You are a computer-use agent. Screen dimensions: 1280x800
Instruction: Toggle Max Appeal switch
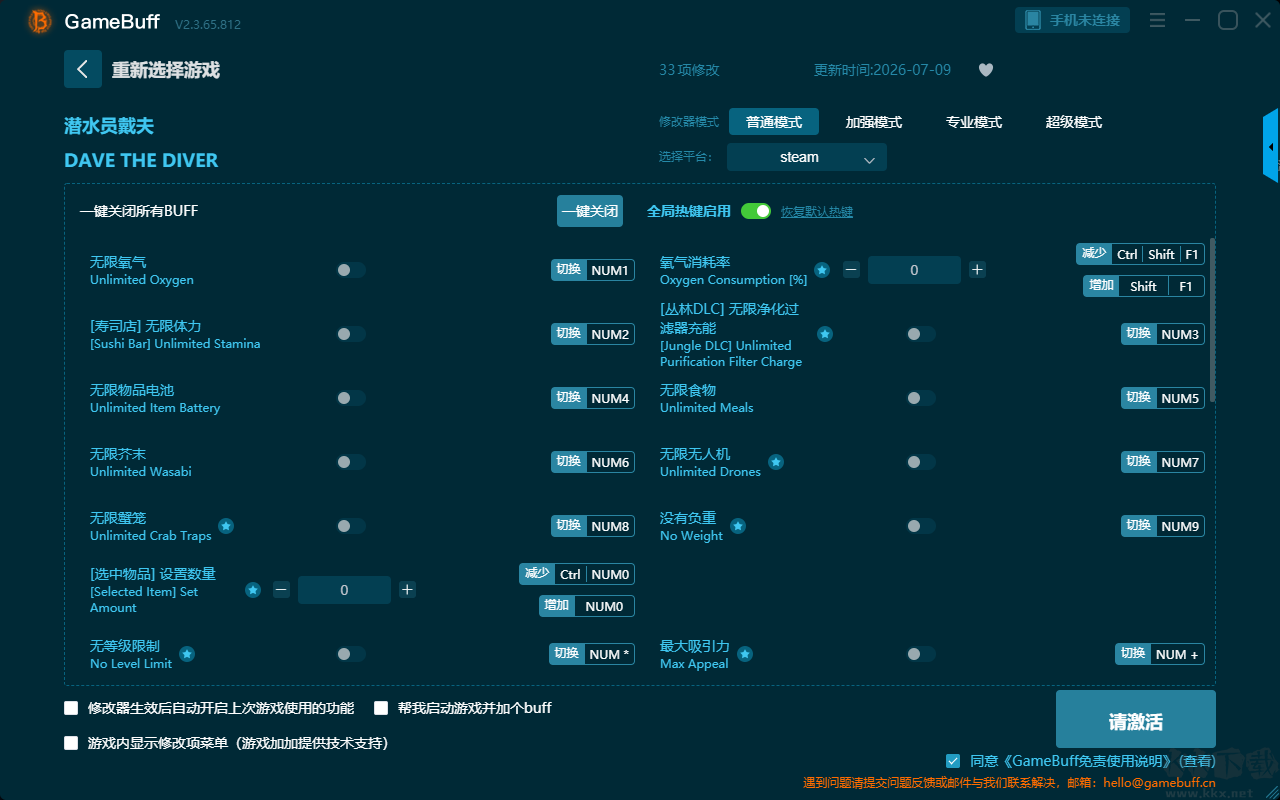(x=921, y=654)
